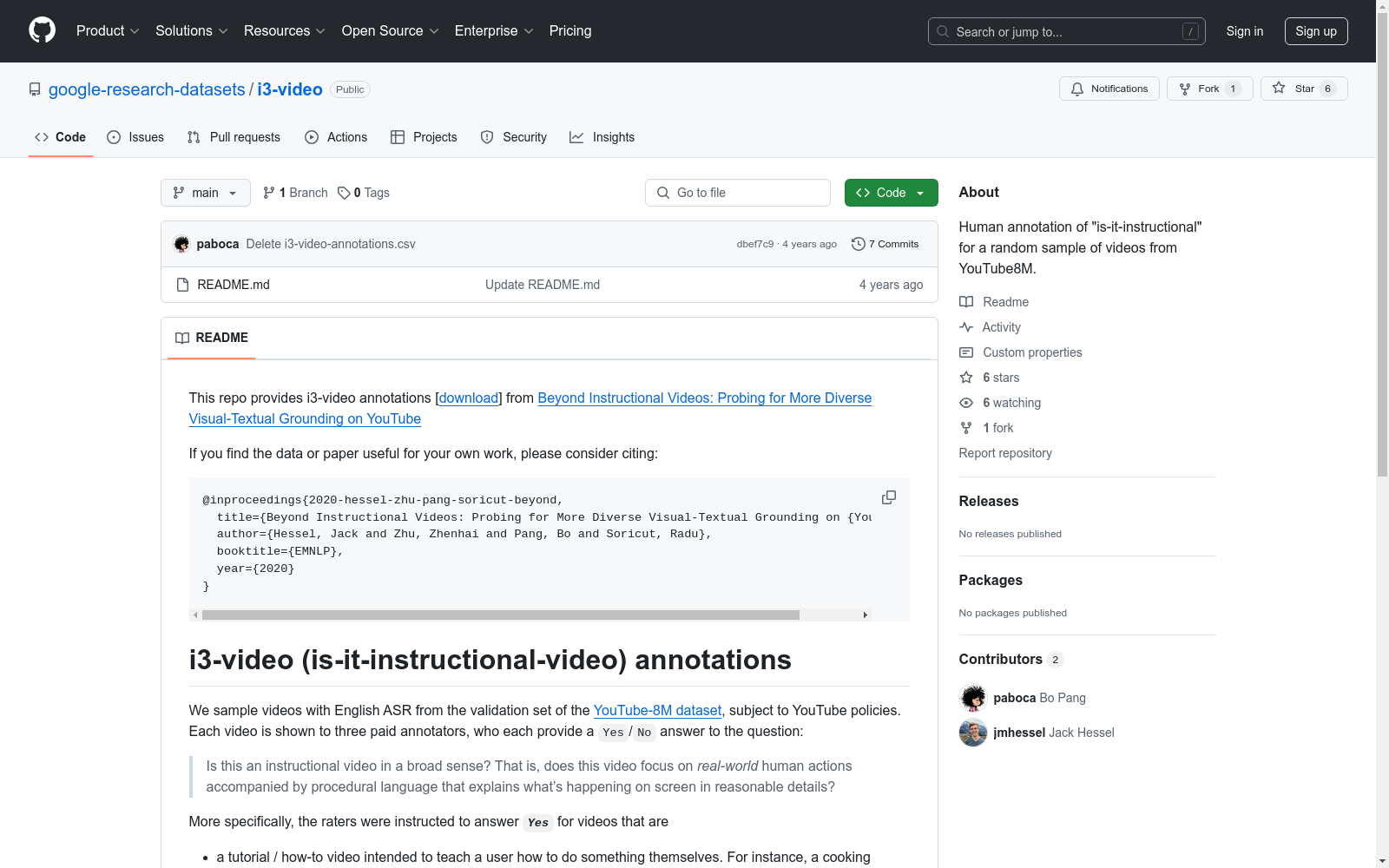Click the branch icon next to 1 Branch
This screenshot has width=1389, height=868.
269,193
